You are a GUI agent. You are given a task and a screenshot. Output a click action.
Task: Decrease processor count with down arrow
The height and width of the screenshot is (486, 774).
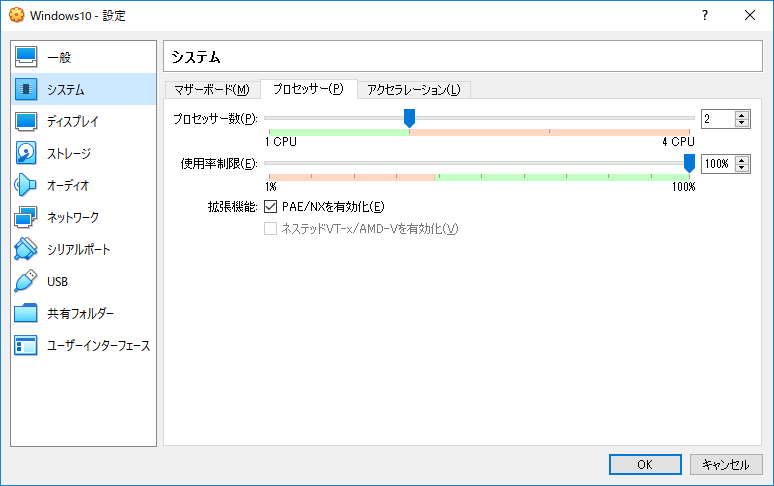click(x=741, y=122)
